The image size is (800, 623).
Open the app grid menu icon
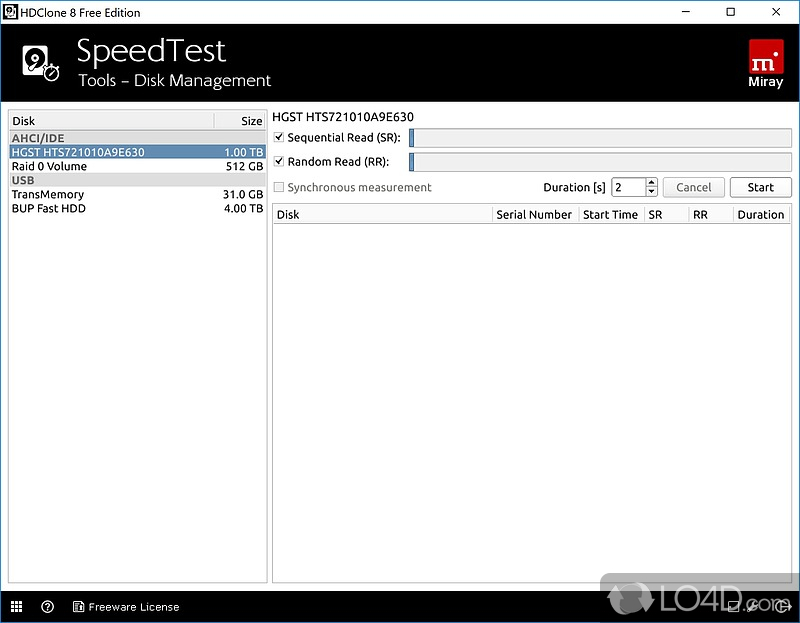pos(16,606)
